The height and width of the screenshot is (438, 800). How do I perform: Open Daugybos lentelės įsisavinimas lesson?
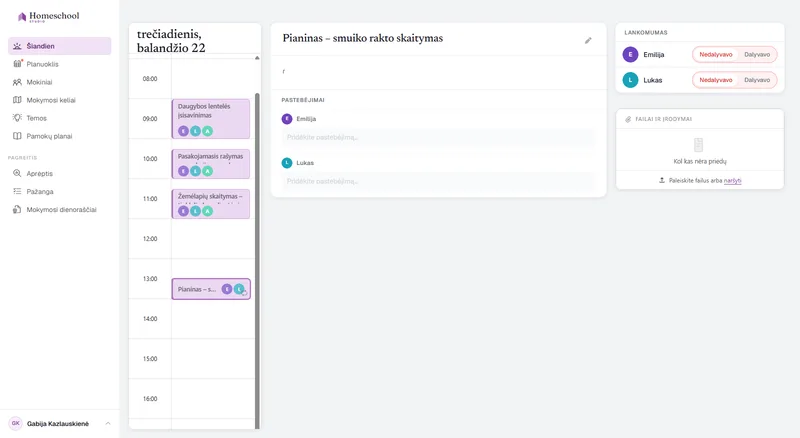click(211, 119)
